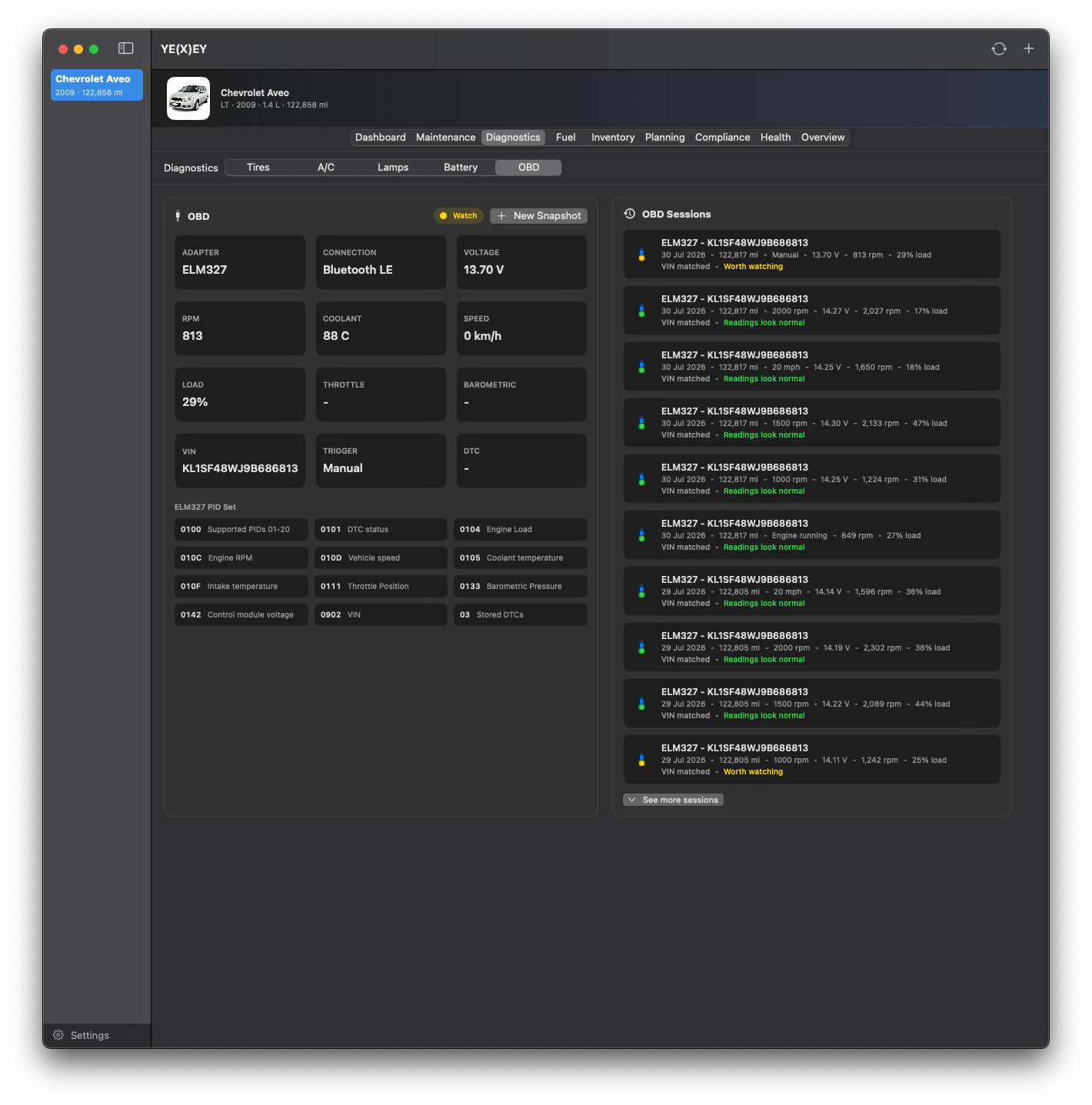
Task: Select the A/C diagnostics segment
Action: 326,168
